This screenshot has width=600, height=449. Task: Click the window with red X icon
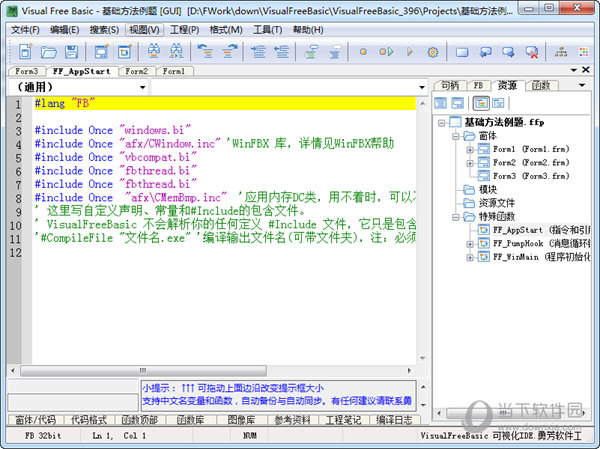click(532, 52)
